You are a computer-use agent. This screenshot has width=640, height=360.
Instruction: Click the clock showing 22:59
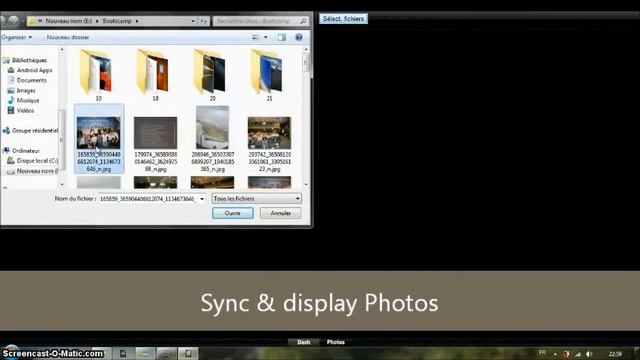pos(615,354)
